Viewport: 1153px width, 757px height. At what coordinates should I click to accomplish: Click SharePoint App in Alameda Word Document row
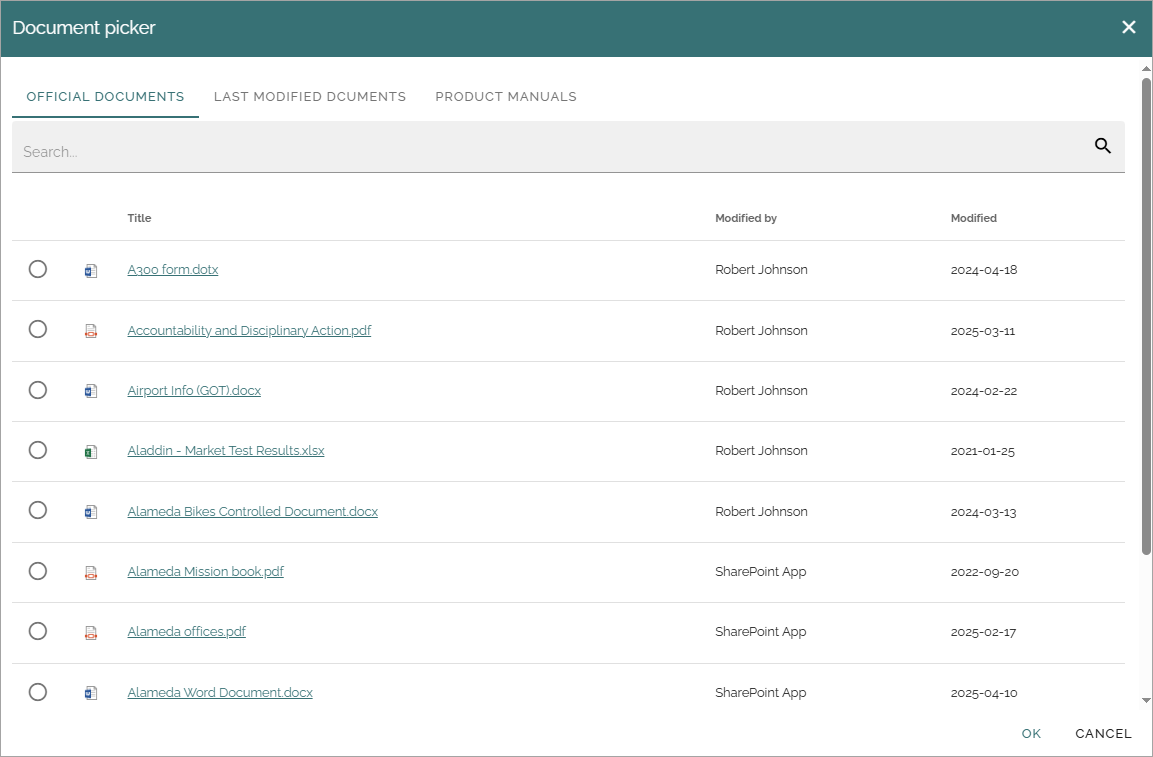[760, 693]
